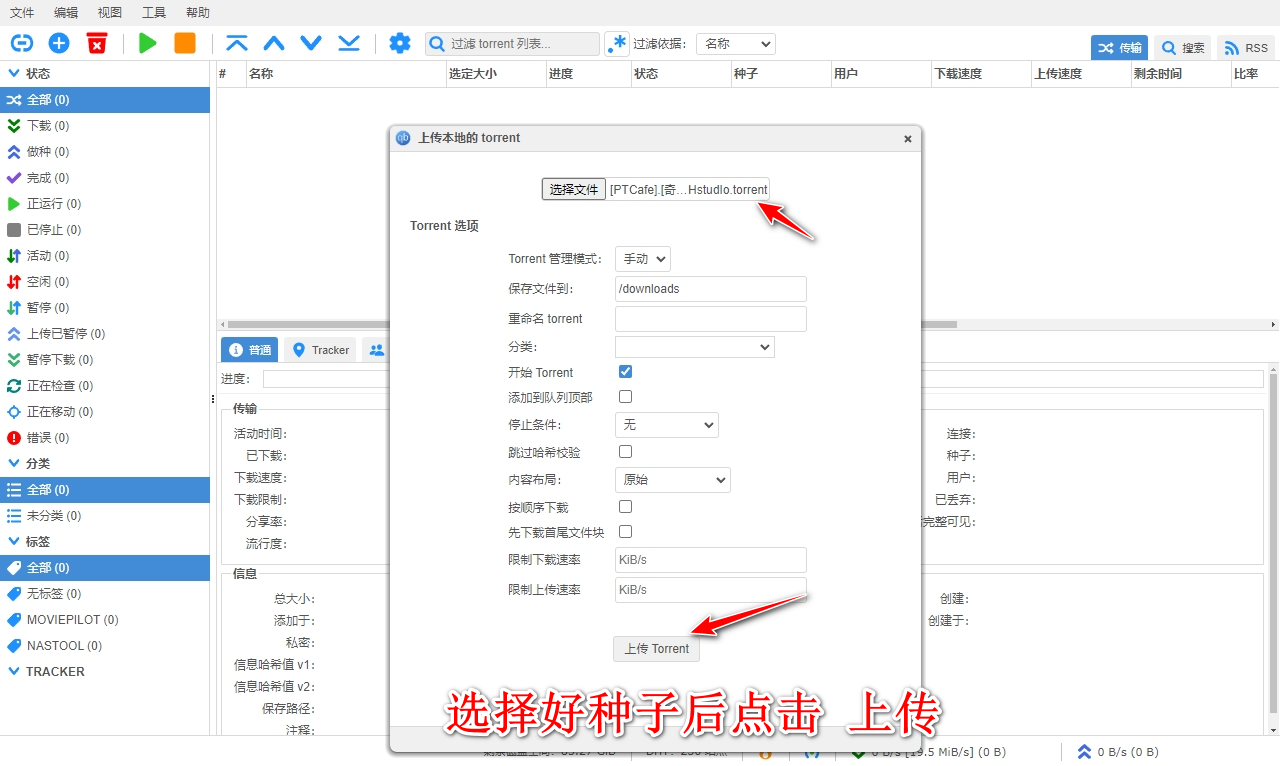Open the 内容布局 dropdown
The image size is (1280, 766).
pos(672,479)
